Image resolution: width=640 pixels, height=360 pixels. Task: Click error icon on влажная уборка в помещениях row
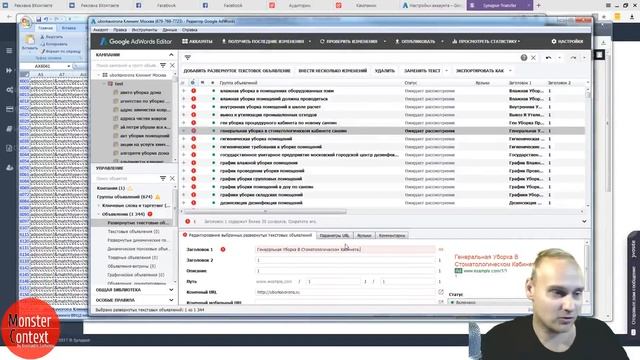point(193,91)
